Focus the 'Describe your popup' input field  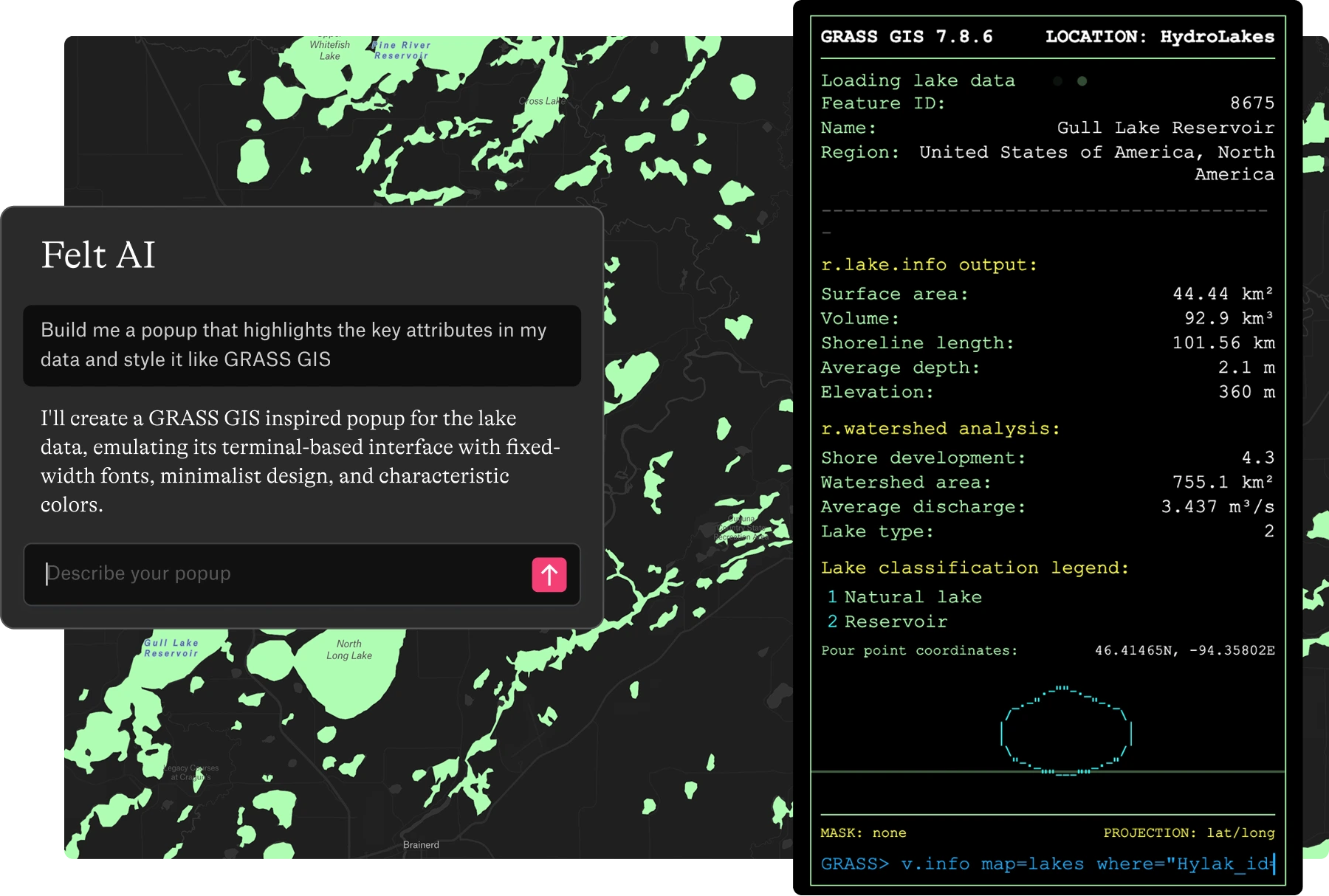click(302, 574)
